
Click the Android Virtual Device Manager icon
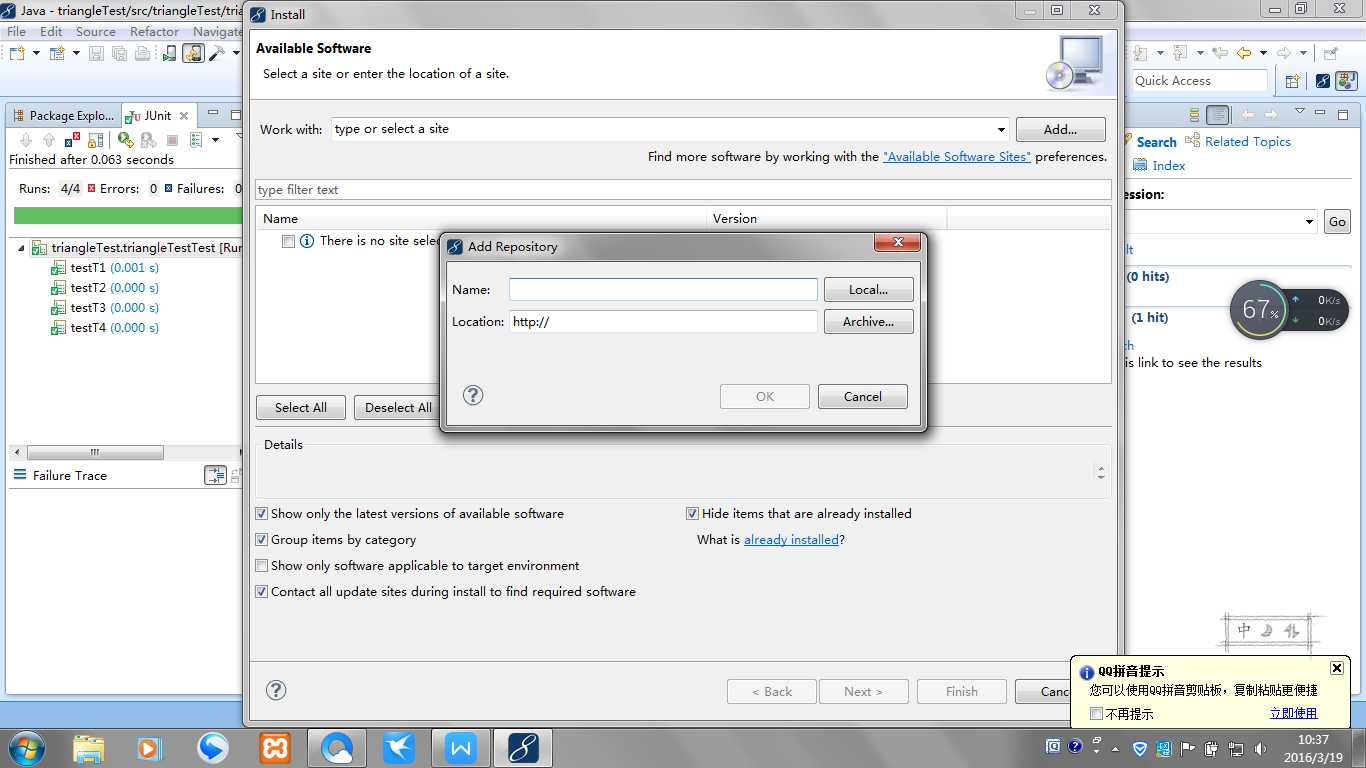point(193,53)
